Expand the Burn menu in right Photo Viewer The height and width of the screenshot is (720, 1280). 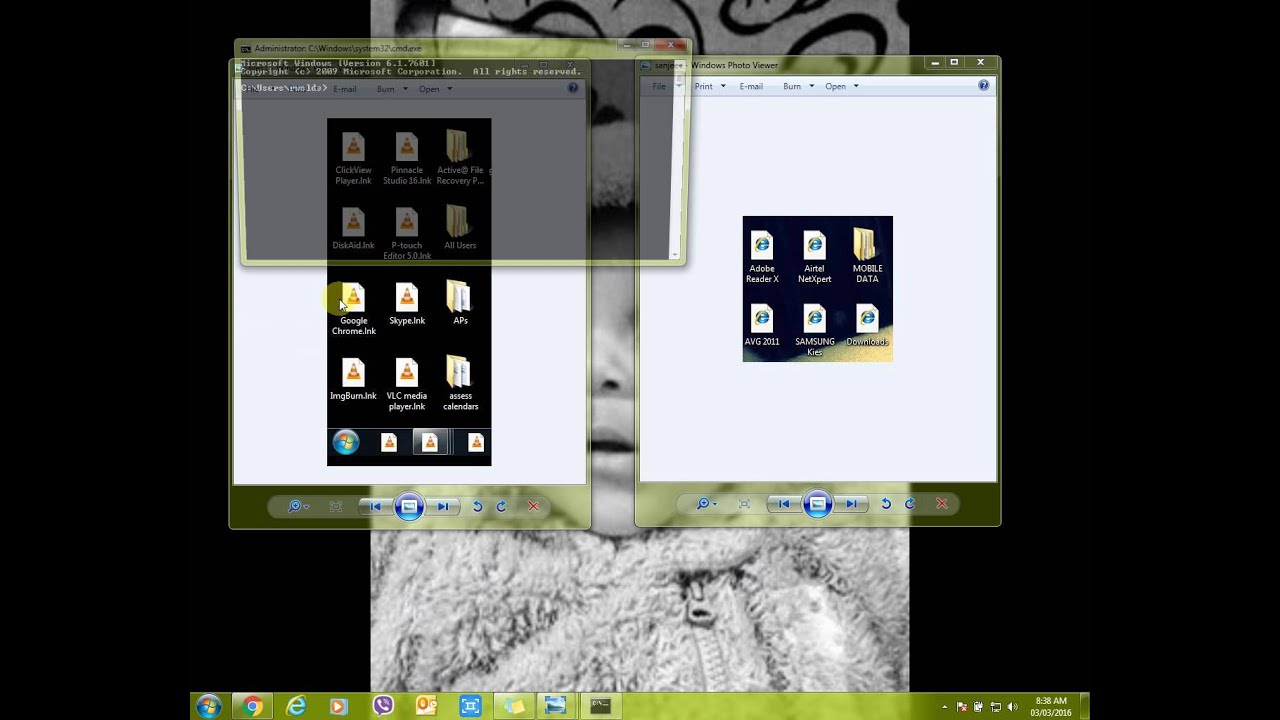(x=797, y=86)
